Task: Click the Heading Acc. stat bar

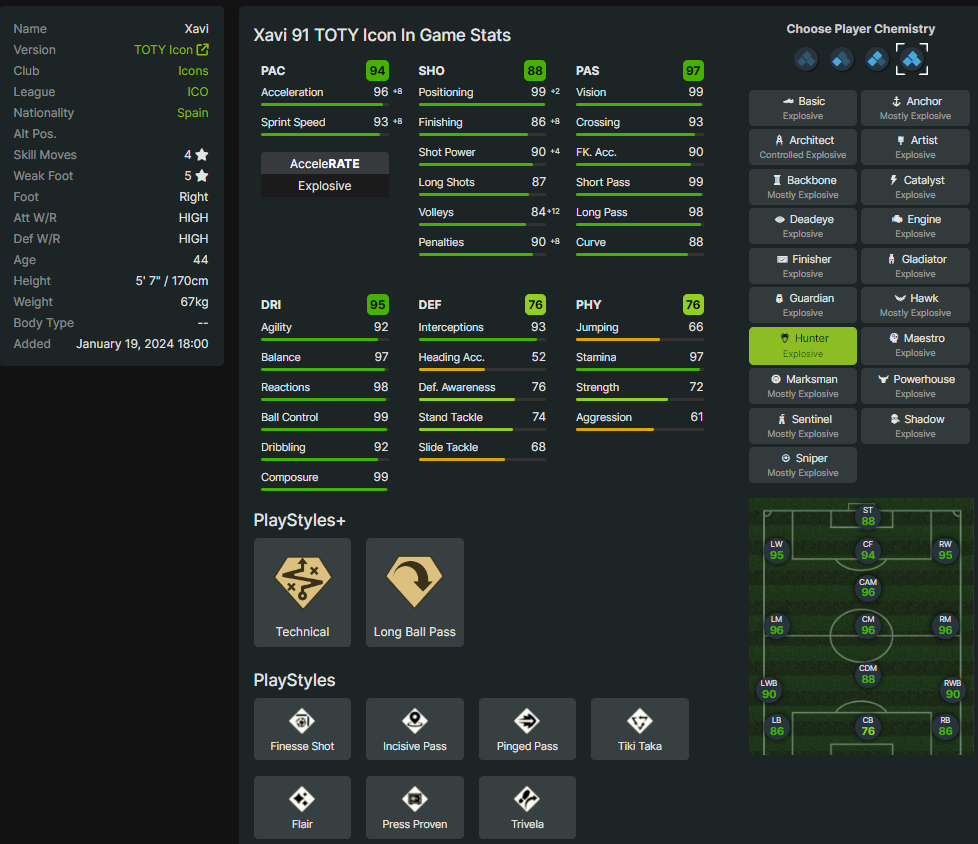Action: [482, 370]
